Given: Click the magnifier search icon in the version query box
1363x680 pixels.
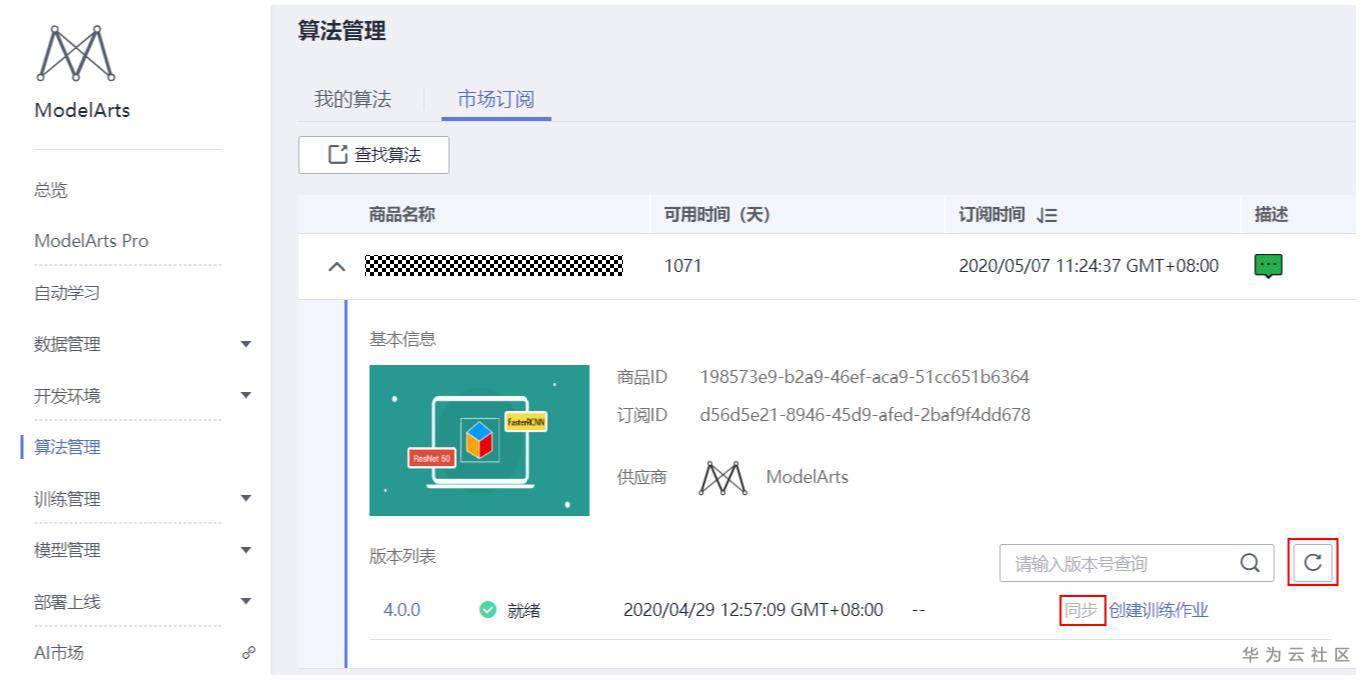Looking at the screenshot, I should click(1250, 563).
